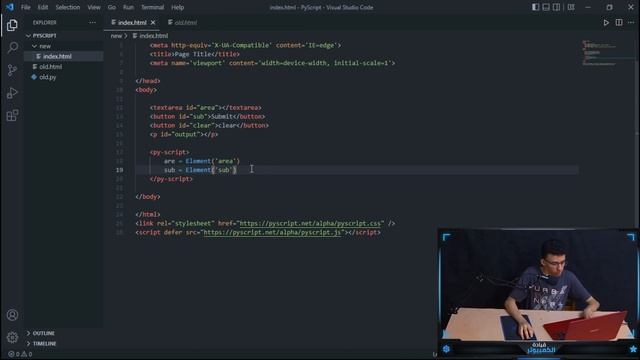Click the py-script opening tag line
The image size is (640, 360).
[x=169, y=152]
